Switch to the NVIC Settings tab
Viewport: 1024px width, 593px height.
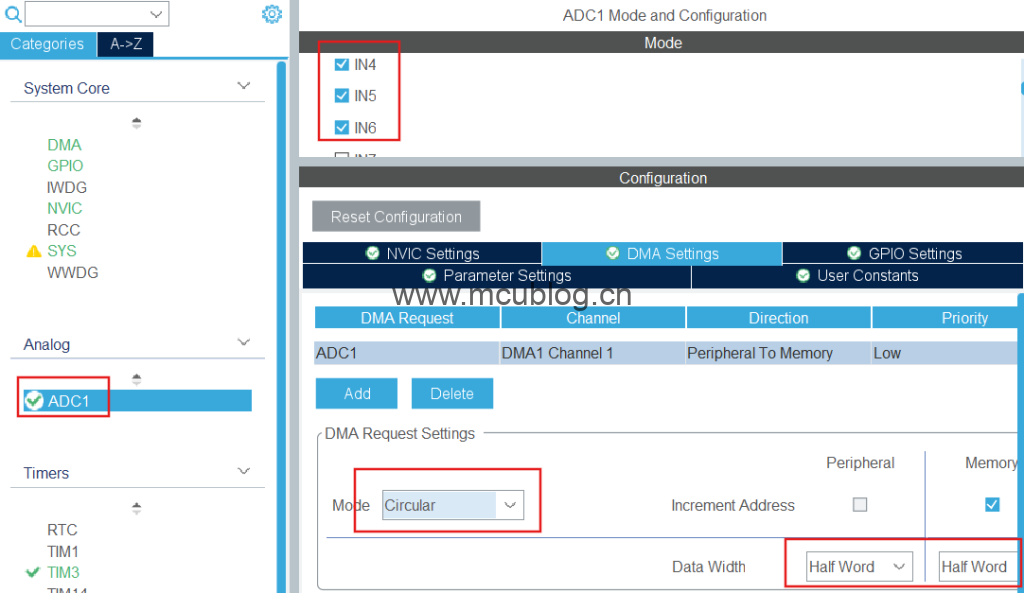pyautogui.click(x=422, y=253)
